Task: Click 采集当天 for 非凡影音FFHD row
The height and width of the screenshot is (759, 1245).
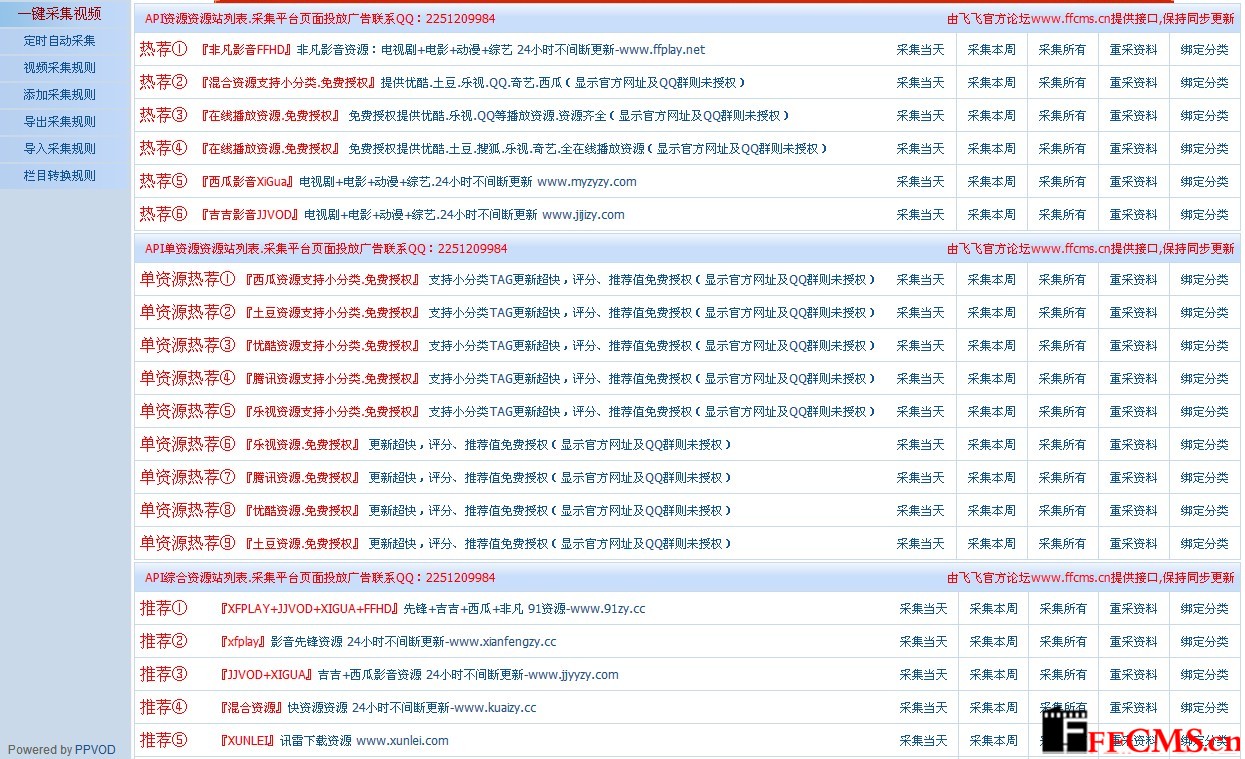Action: pyautogui.click(x=920, y=50)
